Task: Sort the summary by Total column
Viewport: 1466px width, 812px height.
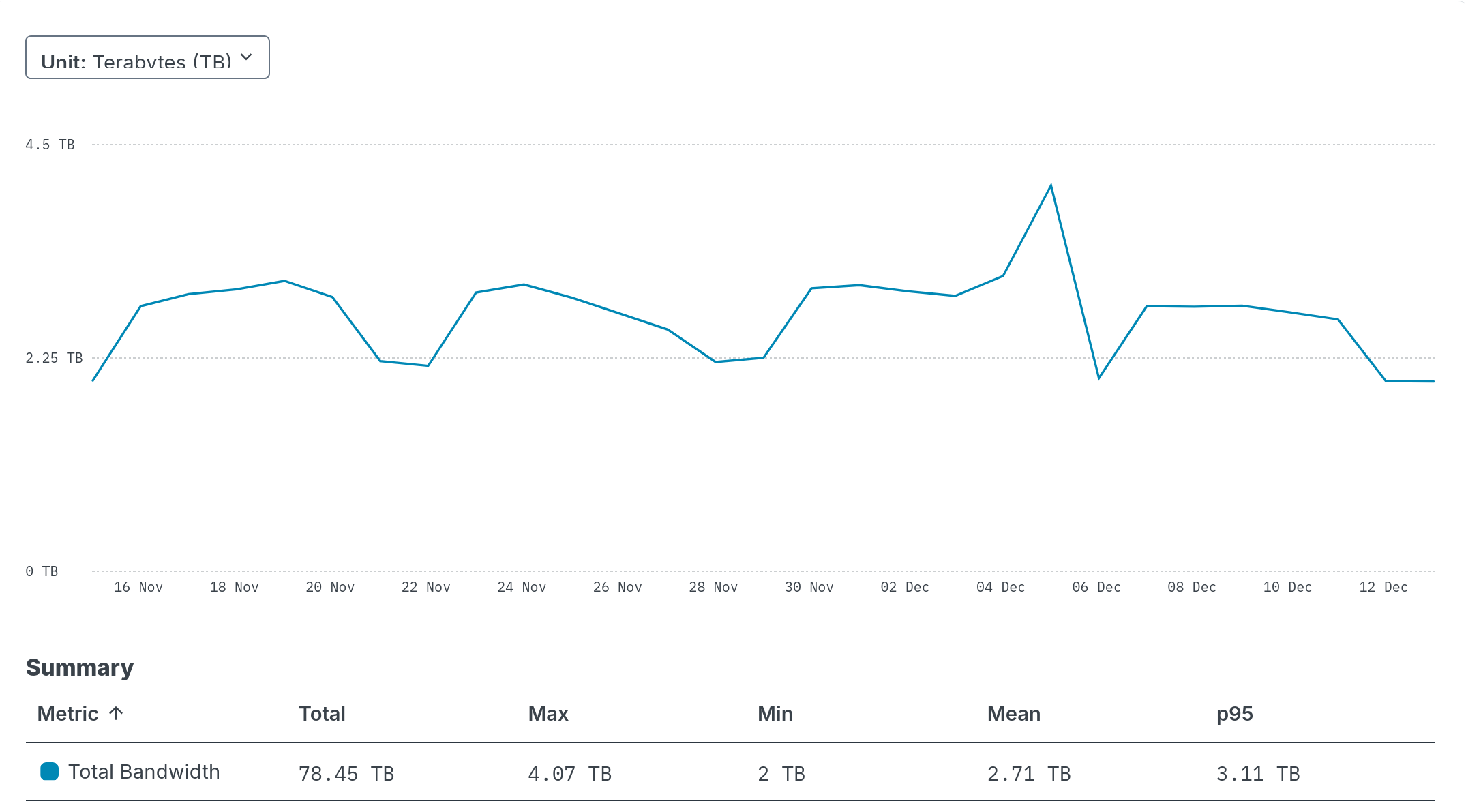Action: point(322,714)
